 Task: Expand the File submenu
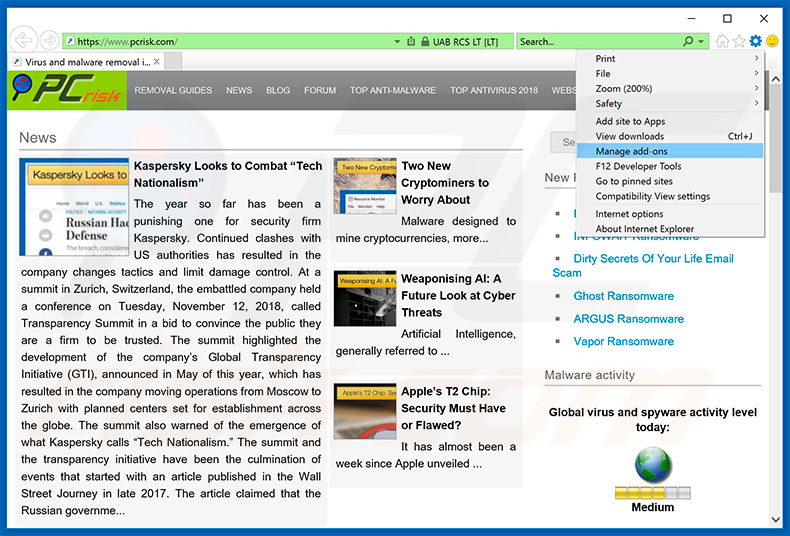coord(670,74)
